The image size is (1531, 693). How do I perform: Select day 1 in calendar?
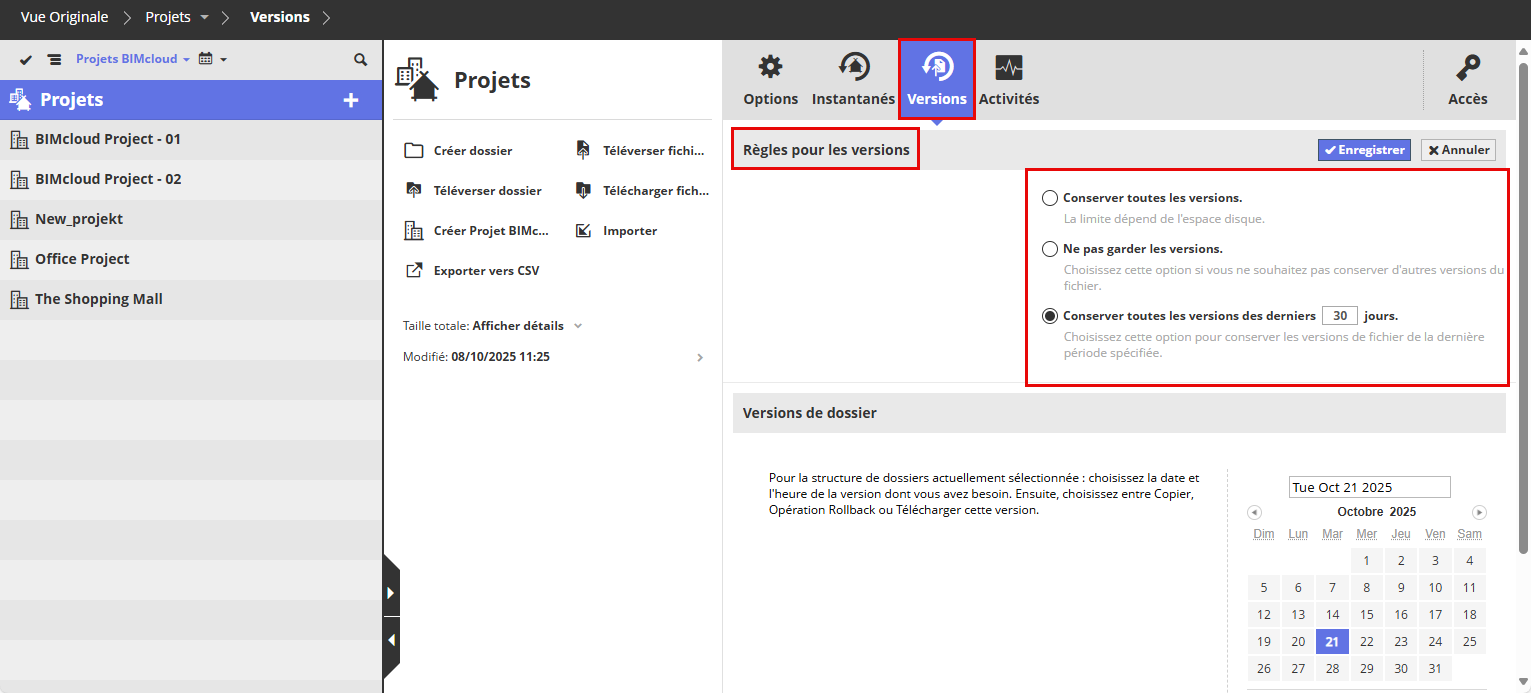tap(1367, 561)
